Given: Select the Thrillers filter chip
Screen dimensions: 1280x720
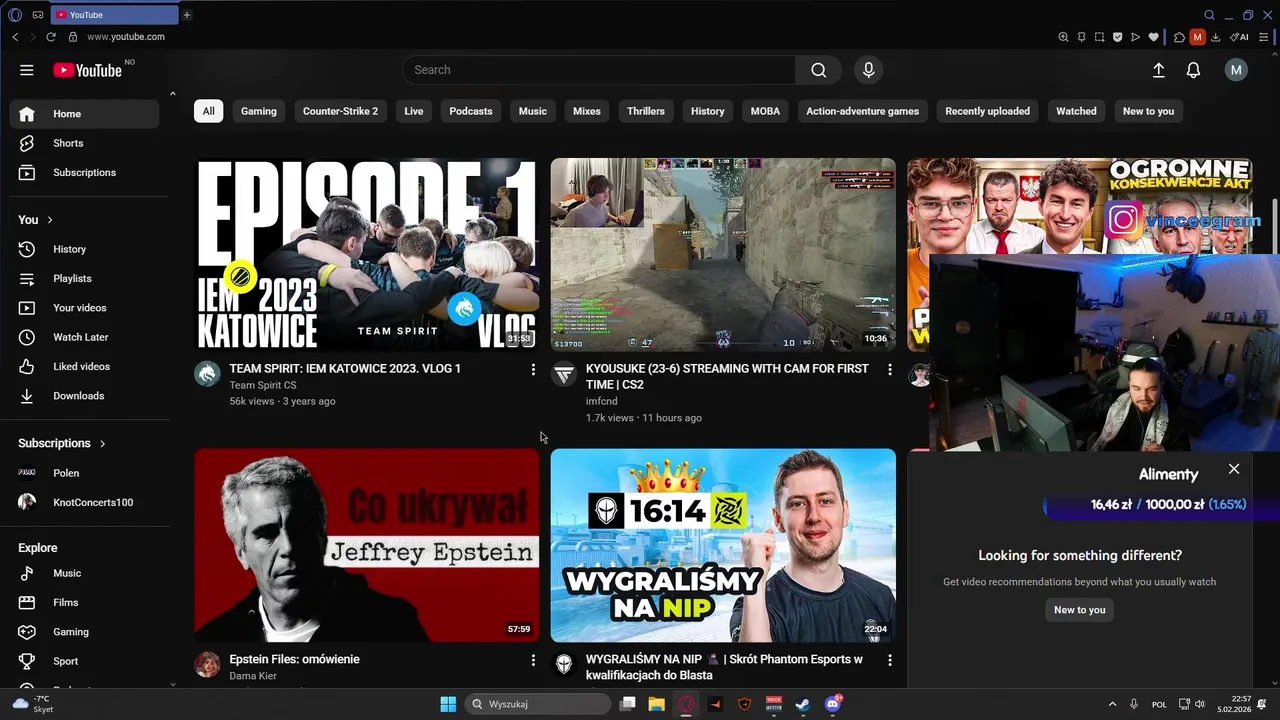Looking at the screenshot, I should (646, 111).
